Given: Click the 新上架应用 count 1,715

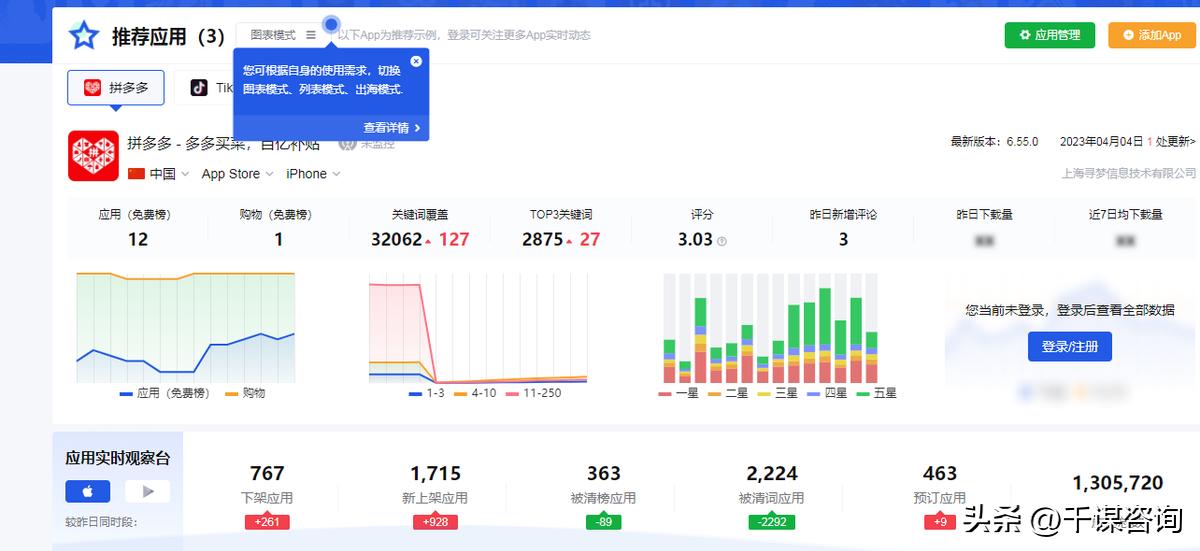Looking at the screenshot, I should click(435, 473).
